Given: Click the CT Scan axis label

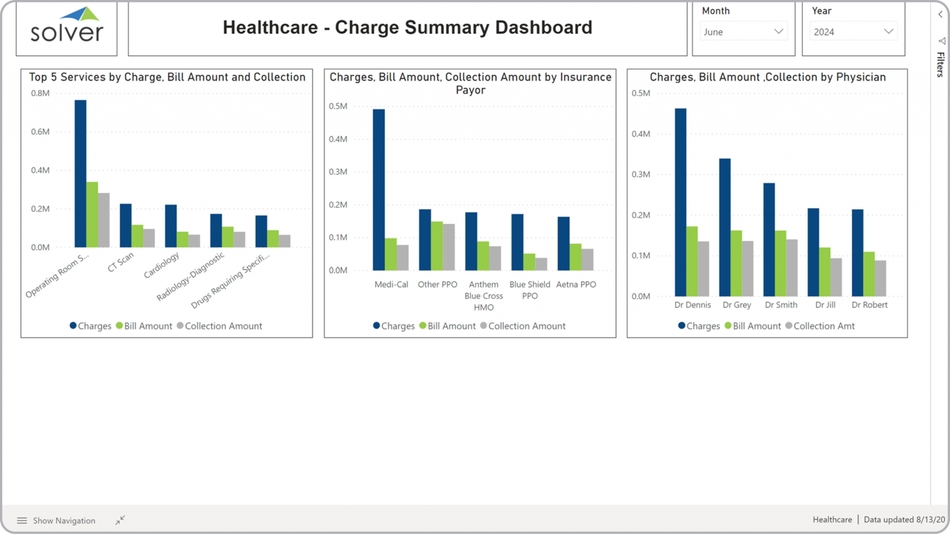Looking at the screenshot, I should pyautogui.click(x=120, y=263).
